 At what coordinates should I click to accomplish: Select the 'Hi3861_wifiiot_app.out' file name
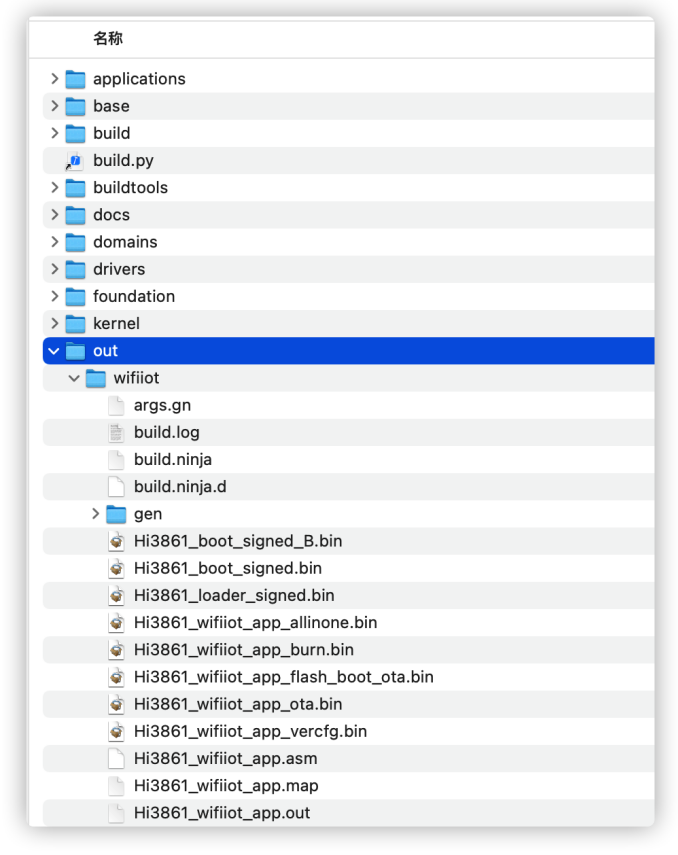tap(222, 814)
